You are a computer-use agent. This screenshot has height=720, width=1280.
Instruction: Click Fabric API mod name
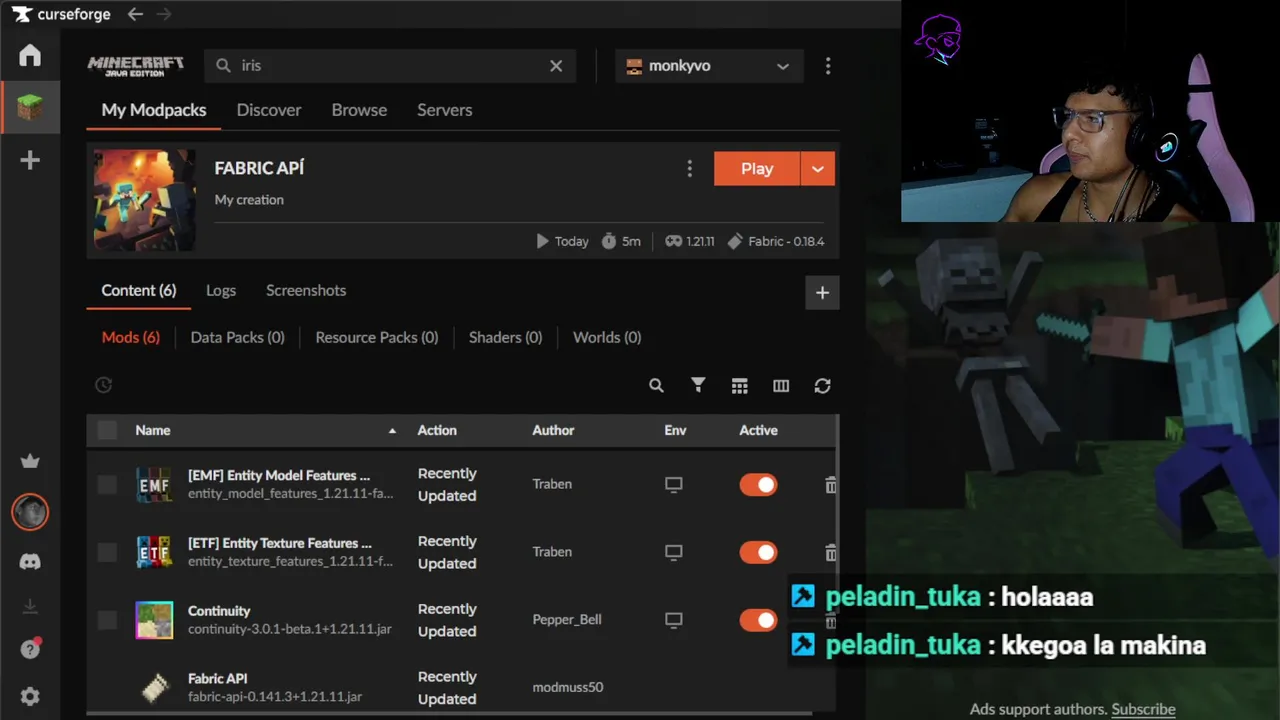(x=218, y=678)
